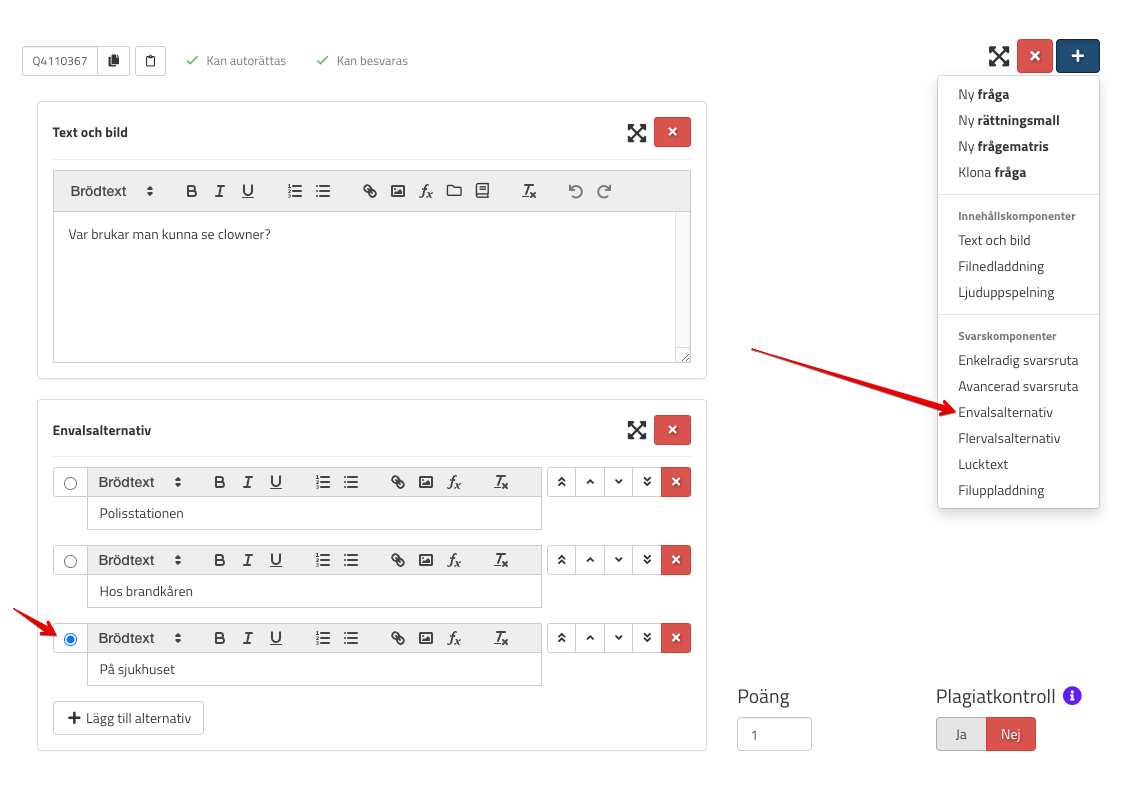1125x789 pixels.
Task: Click the Poäng points input field
Action: 774,734
